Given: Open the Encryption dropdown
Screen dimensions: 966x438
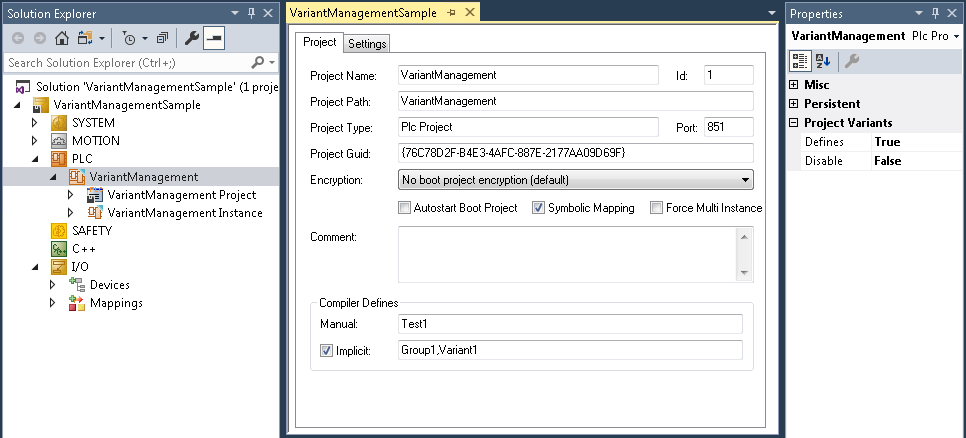Looking at the screenshot, I should (x=745, y=180).
